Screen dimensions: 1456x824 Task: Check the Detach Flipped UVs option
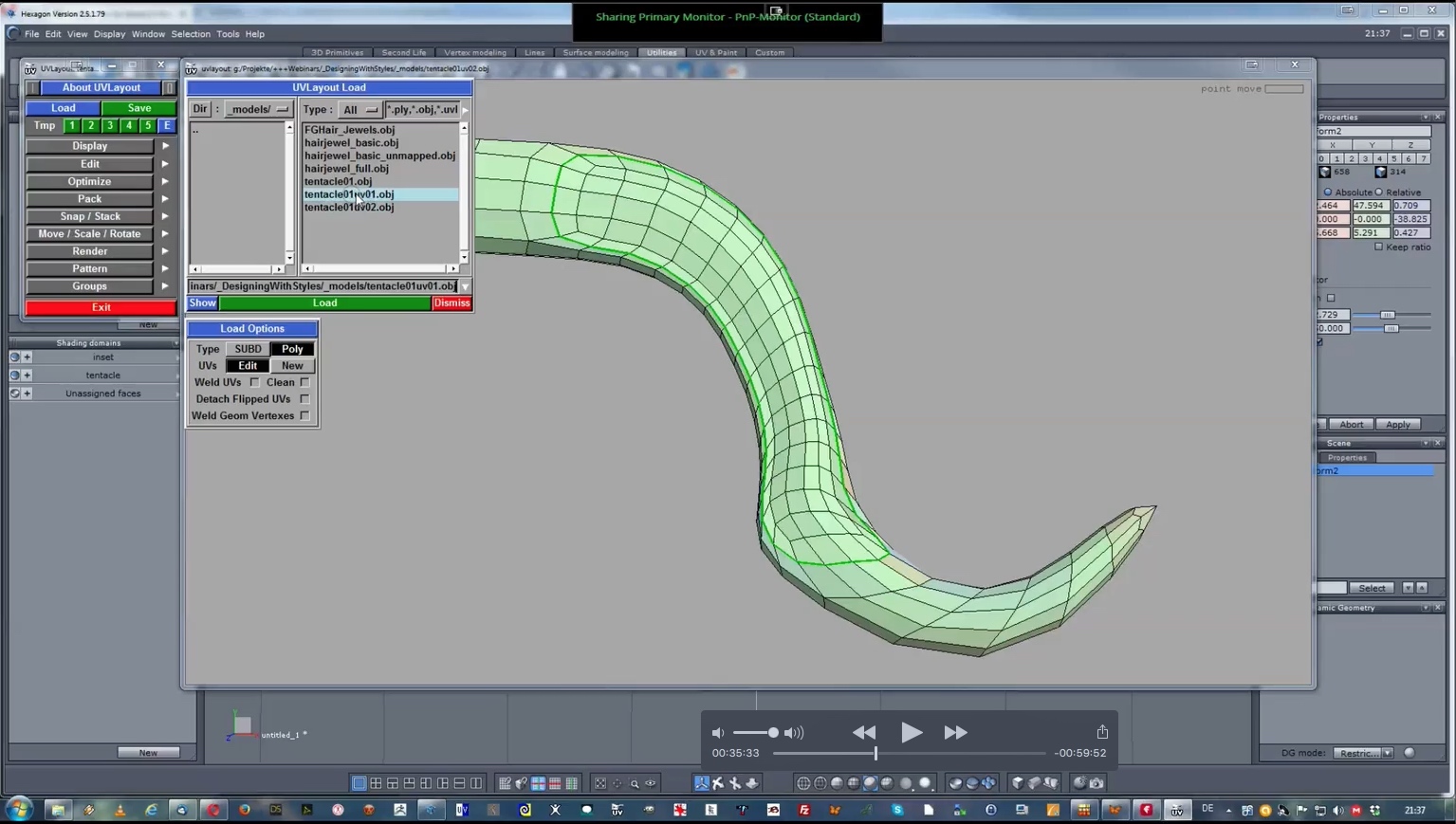304,399
